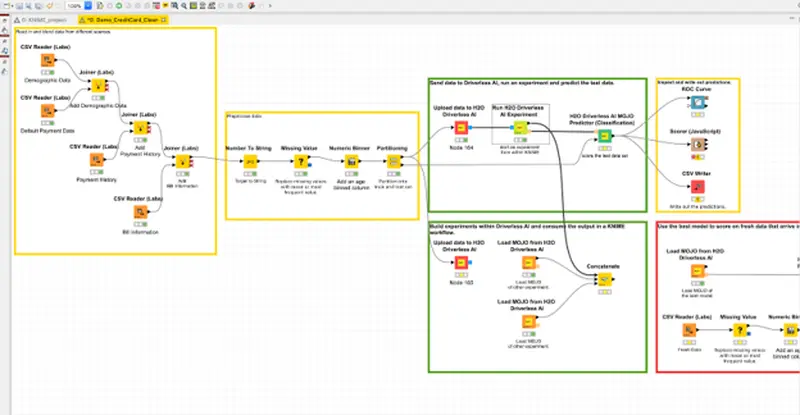This screenshot has width=800, height=415.
Task: Click the green execute icon in the toolbar
Action: [118, 6]
